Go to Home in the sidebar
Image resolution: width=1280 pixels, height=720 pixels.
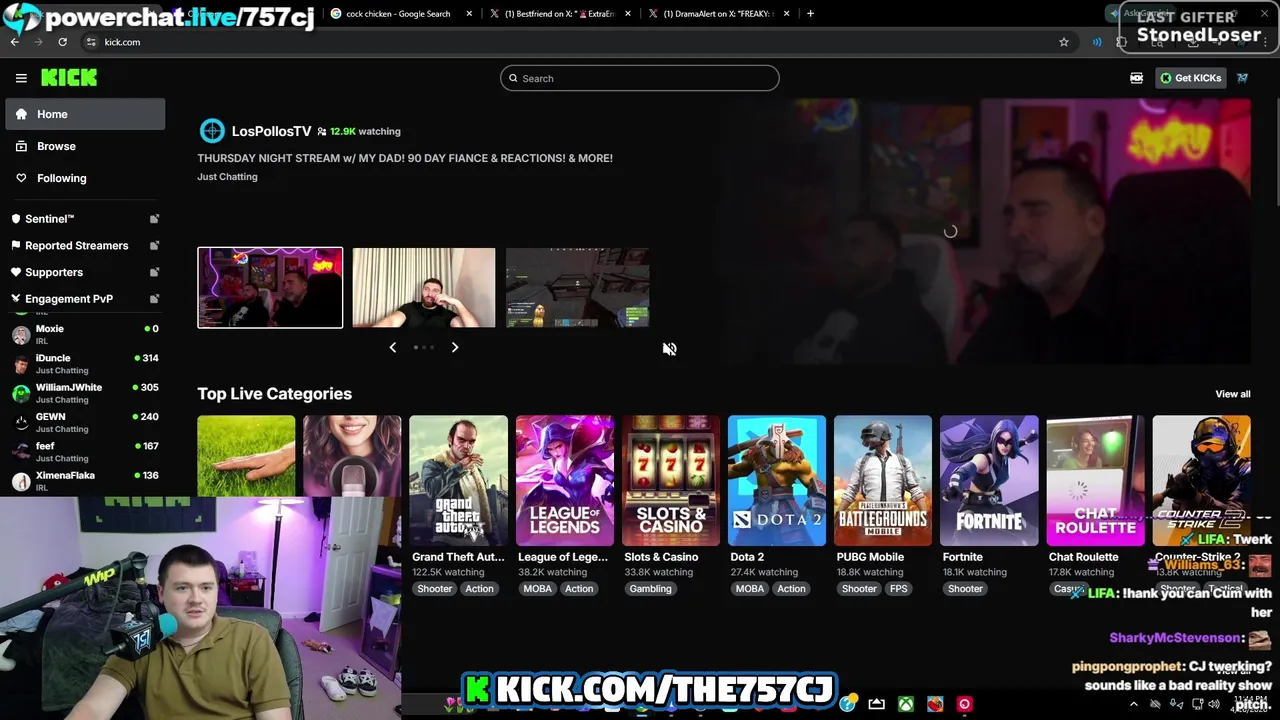click(x=85, y=114)
